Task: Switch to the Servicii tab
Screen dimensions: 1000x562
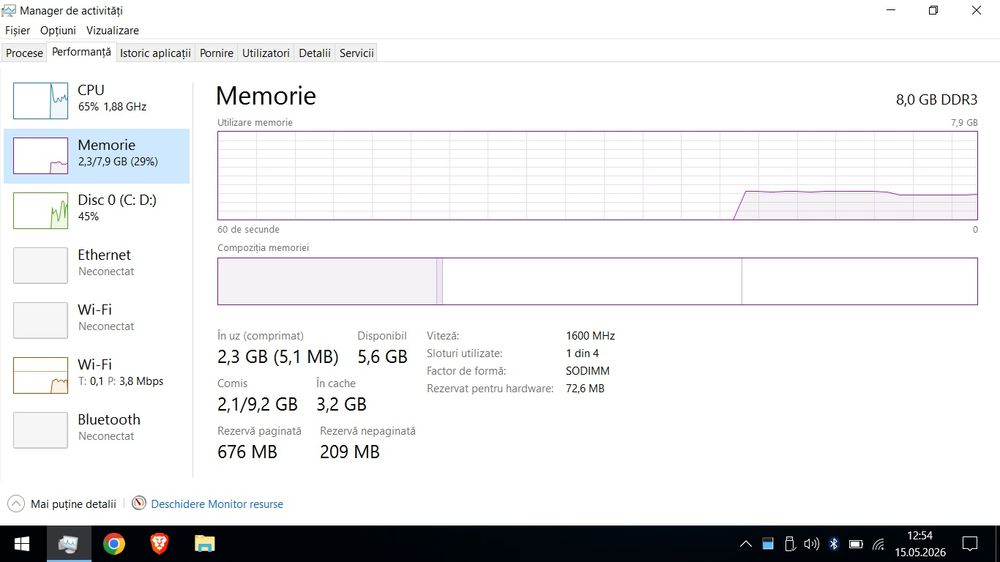Action: 357,53
